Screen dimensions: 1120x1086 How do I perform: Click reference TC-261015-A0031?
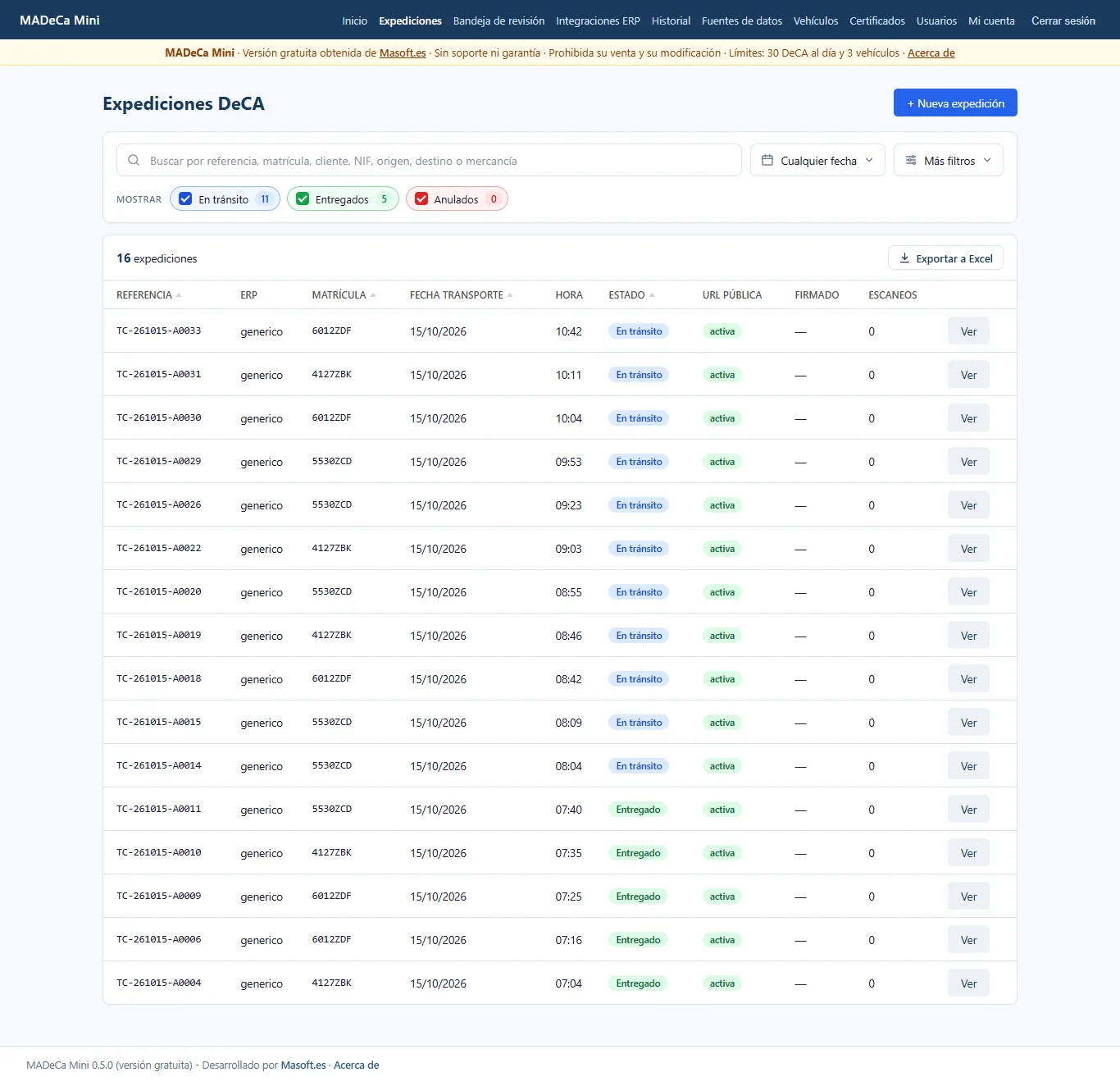tap(159, 374)
